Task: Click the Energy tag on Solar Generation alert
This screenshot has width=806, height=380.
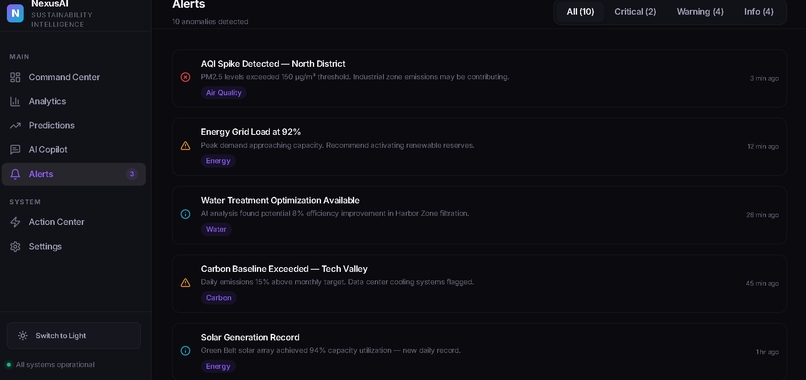Action: pos(218,366)
